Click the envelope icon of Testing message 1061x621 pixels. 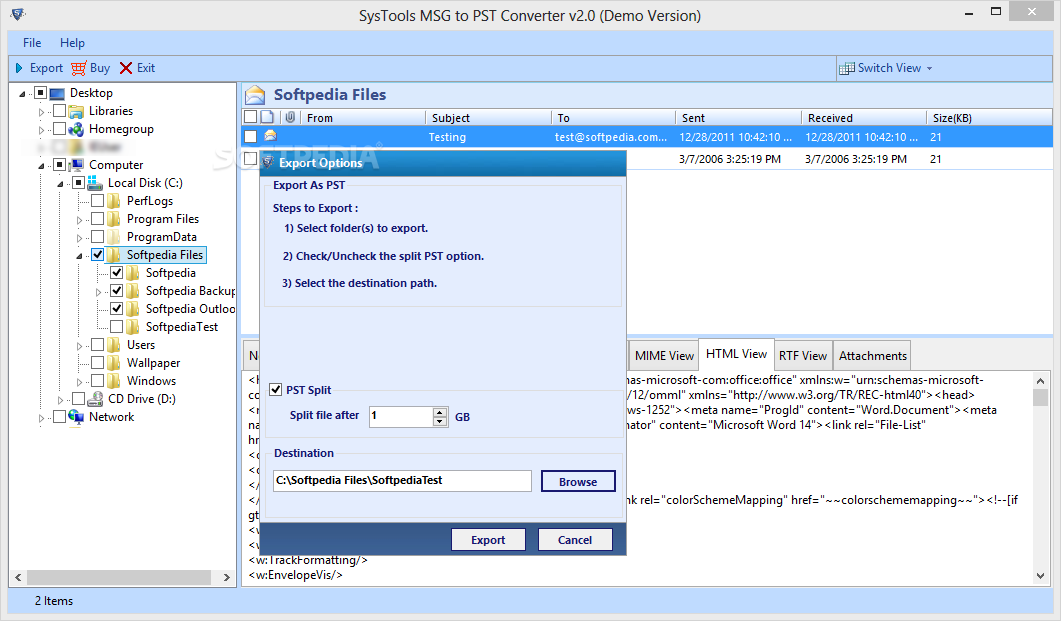tap(271, 136)
